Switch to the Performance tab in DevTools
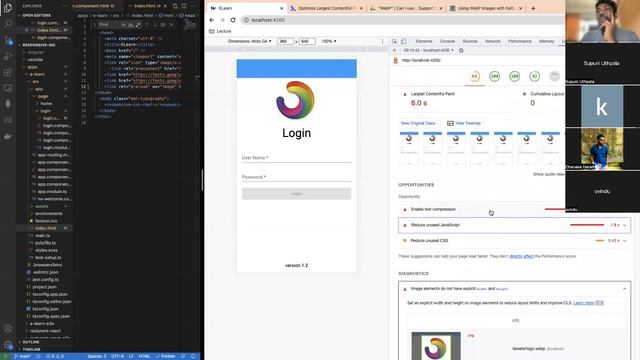The height and width of the screenshot is (360, 640). [520, 41]
